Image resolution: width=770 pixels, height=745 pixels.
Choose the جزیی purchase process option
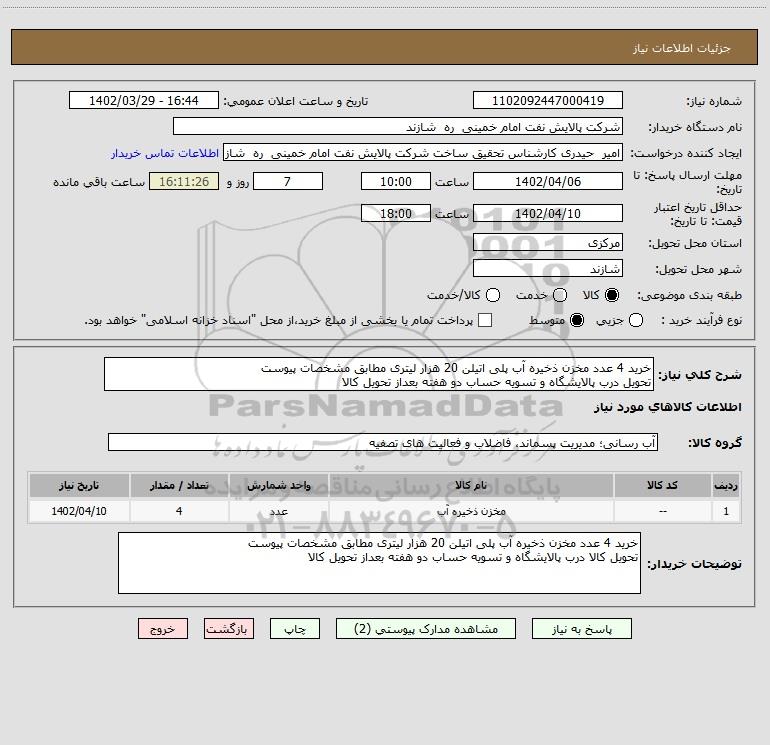(636, 320)
